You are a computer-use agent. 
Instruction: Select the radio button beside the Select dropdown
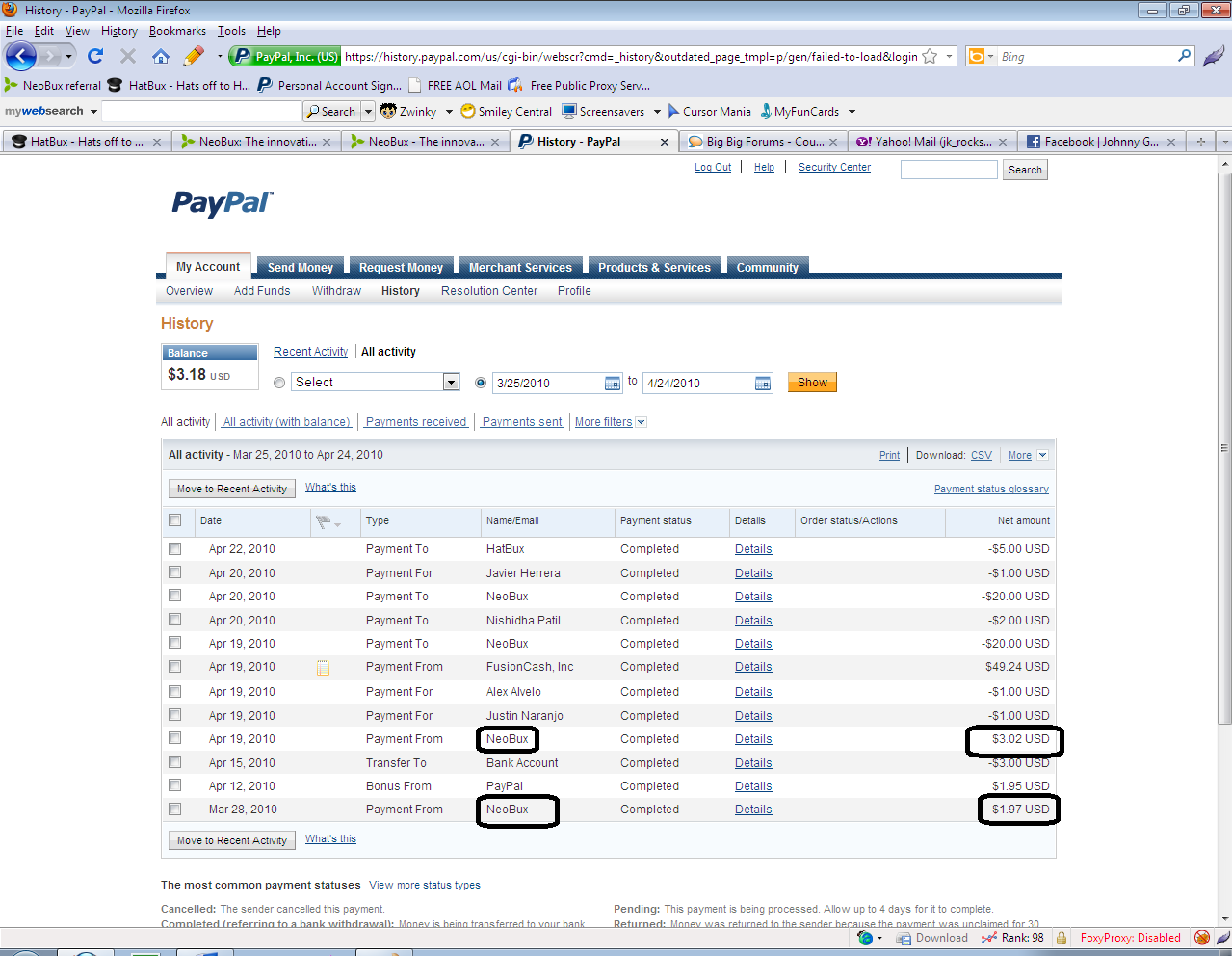click(x=279, y=383)
